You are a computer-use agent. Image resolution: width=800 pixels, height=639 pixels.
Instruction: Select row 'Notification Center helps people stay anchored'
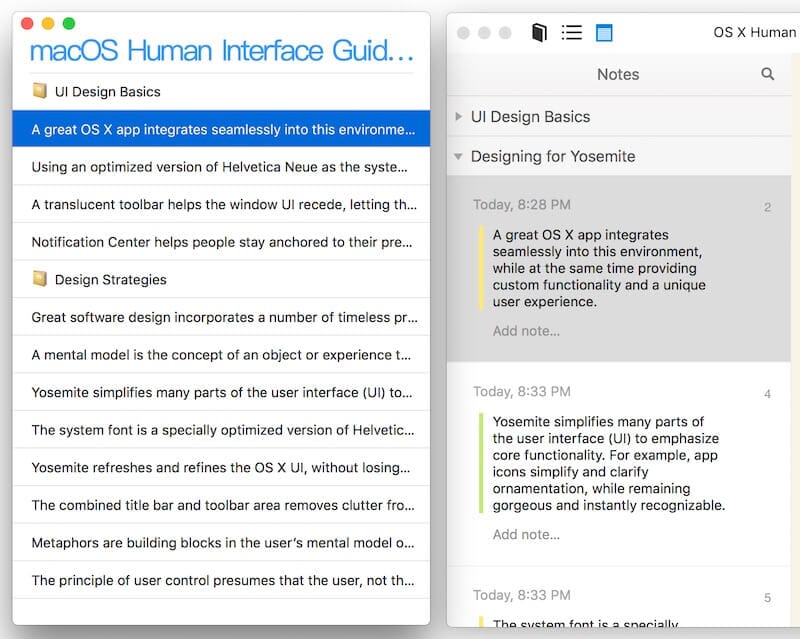pos(221,241)
